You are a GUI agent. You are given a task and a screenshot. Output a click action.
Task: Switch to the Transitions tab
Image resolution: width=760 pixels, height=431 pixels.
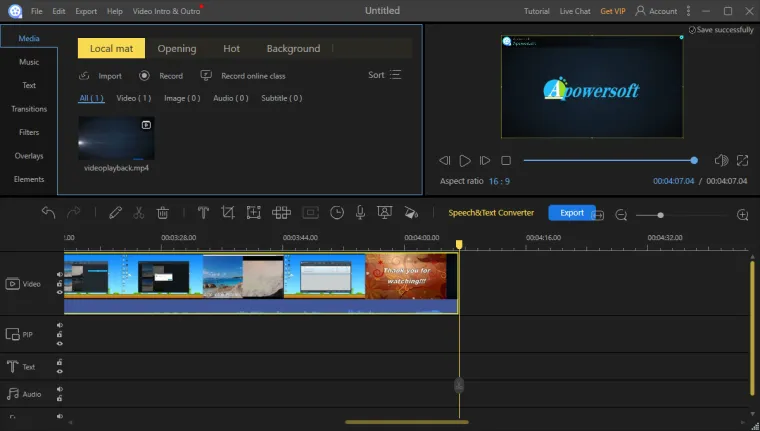29,109
